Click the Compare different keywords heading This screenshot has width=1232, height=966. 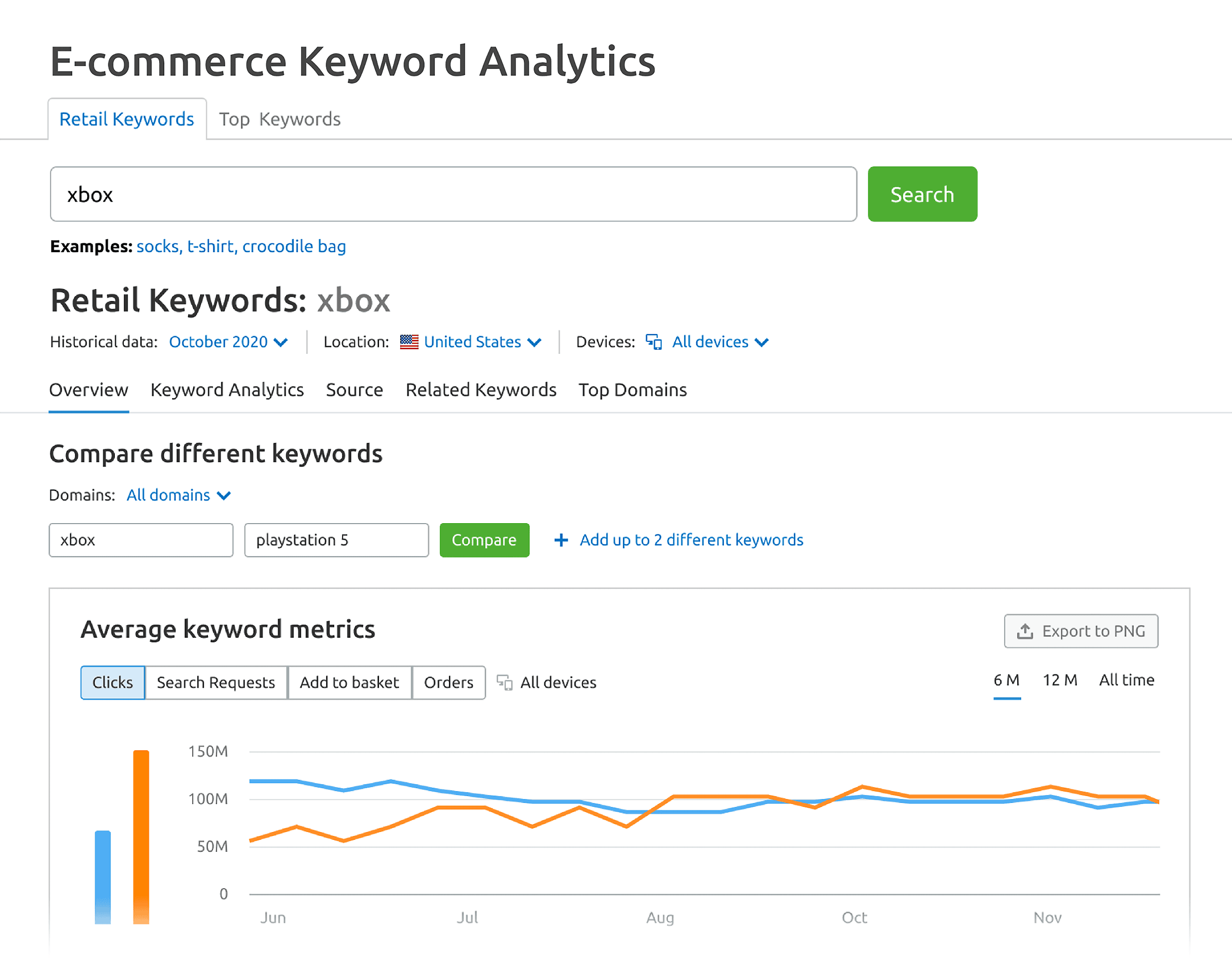click(x=216, y=454)
